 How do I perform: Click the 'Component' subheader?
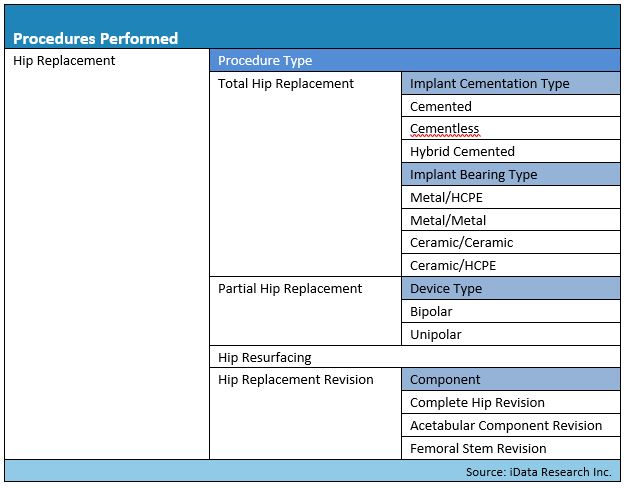point(511,379)
